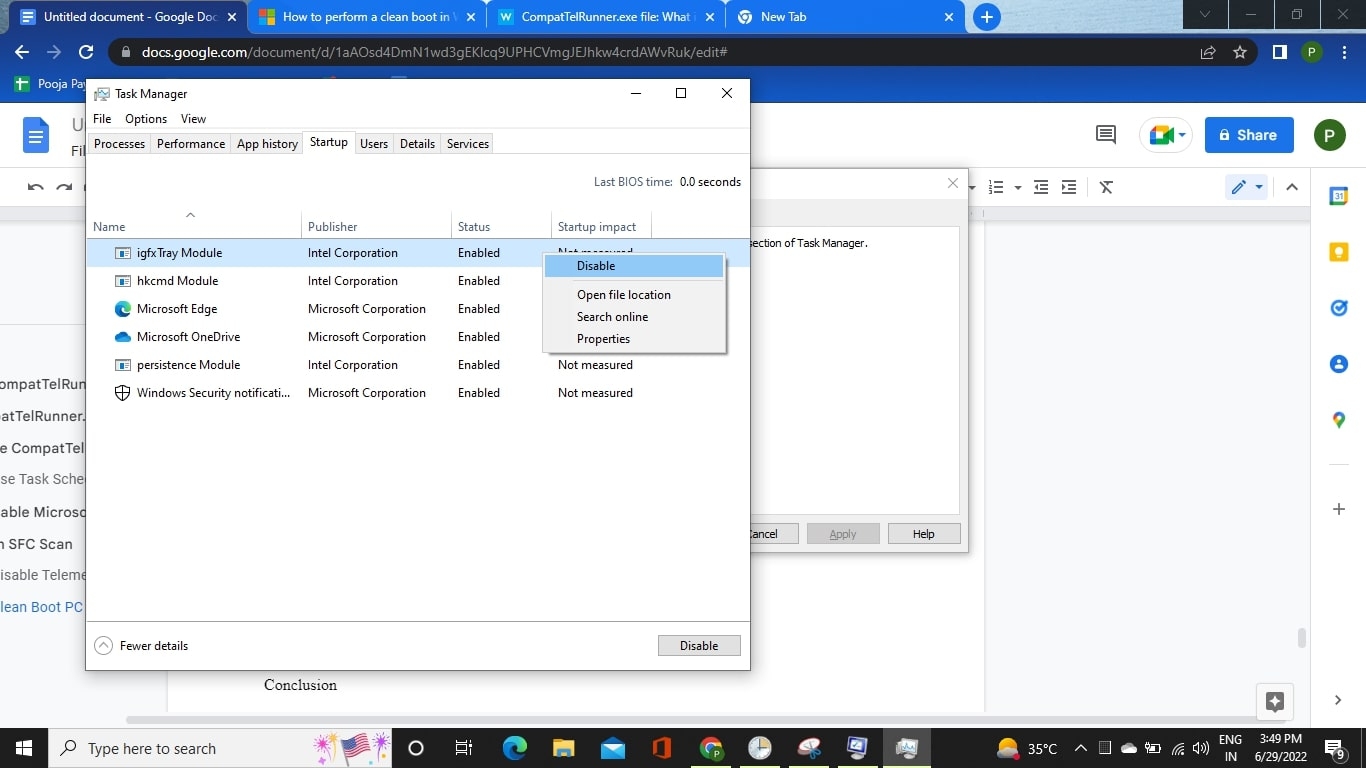Image resolution: width=1366 pixels, height=768 pixels.
Task: Hide the Docs menus with the up chevron
Action: [1292, 187]
